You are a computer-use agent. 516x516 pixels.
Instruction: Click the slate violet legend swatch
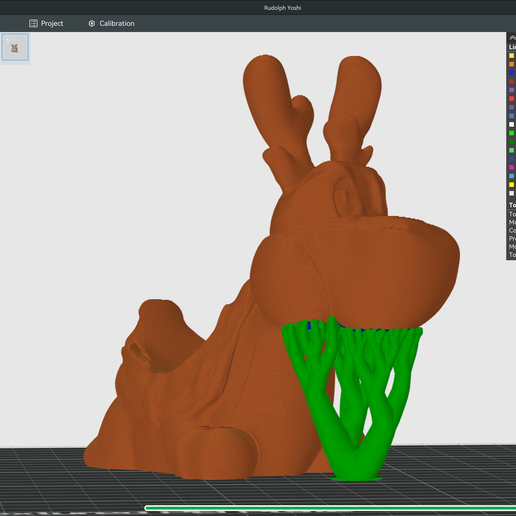pos(512,107)
